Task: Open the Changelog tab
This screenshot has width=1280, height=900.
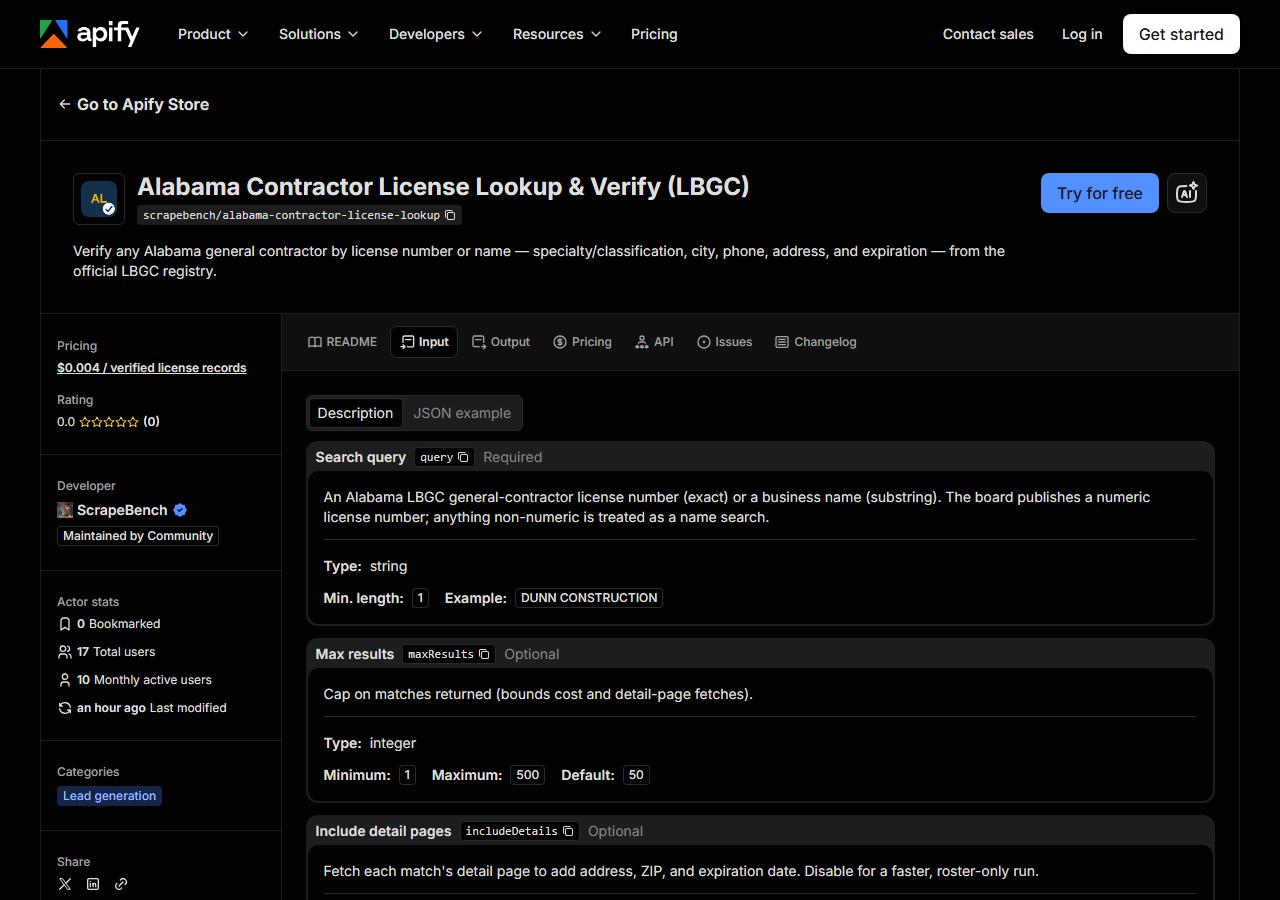Action: point(815,342)
